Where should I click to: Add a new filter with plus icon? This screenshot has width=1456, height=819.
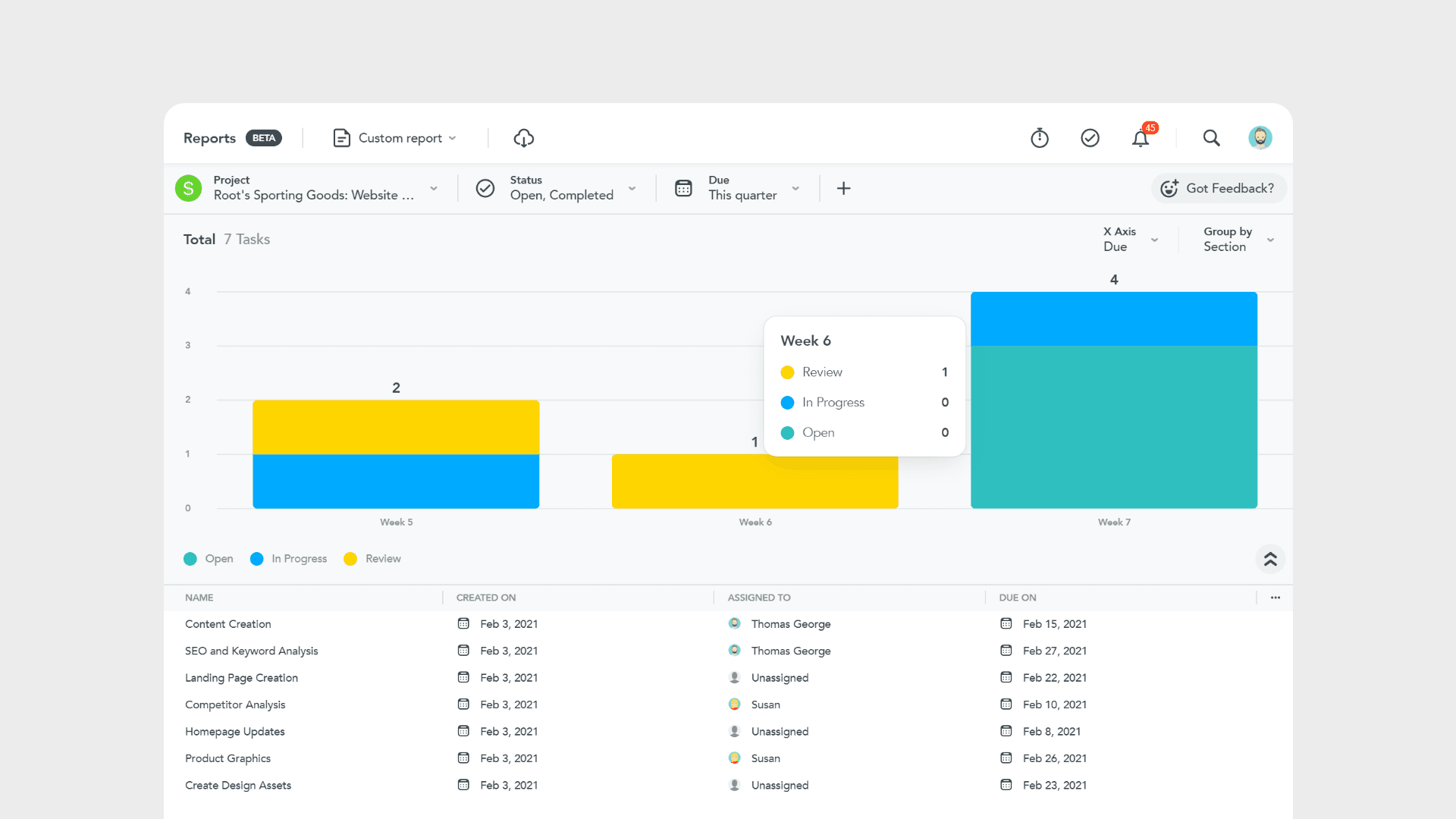point(843,188)
